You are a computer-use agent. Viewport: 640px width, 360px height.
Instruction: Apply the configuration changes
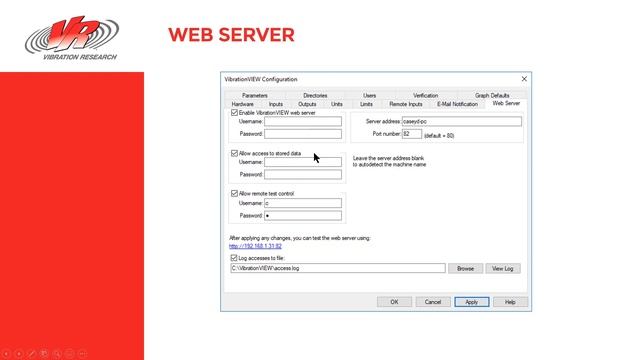pos(471,302)
